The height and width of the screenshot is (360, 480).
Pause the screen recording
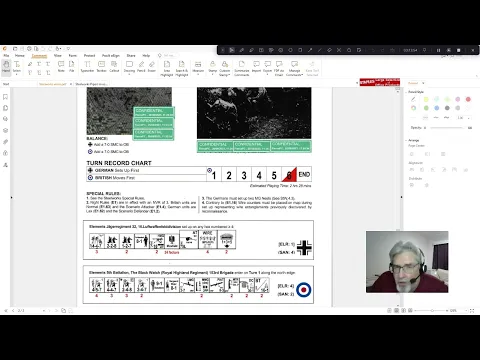pyautogui.click(x=438, y=50)
